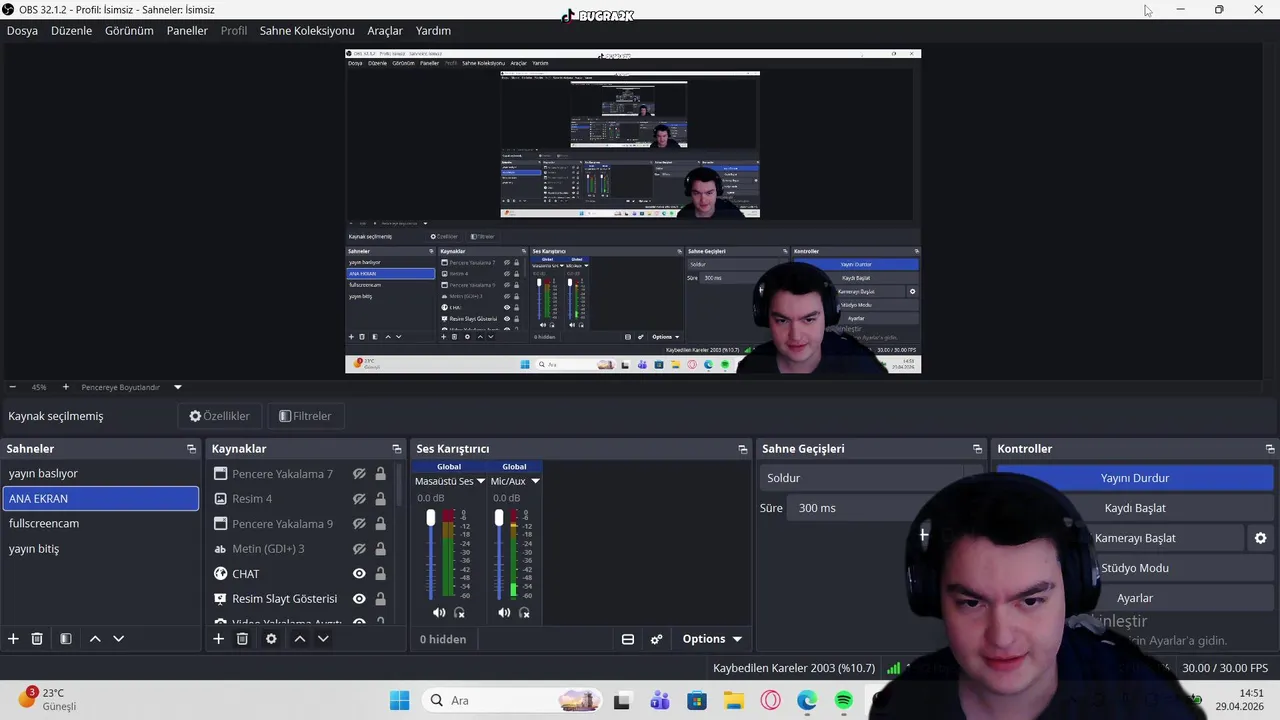Add a new scene with plus icon
Viewport: 1280px width, 720px height.
pos(13,639)
